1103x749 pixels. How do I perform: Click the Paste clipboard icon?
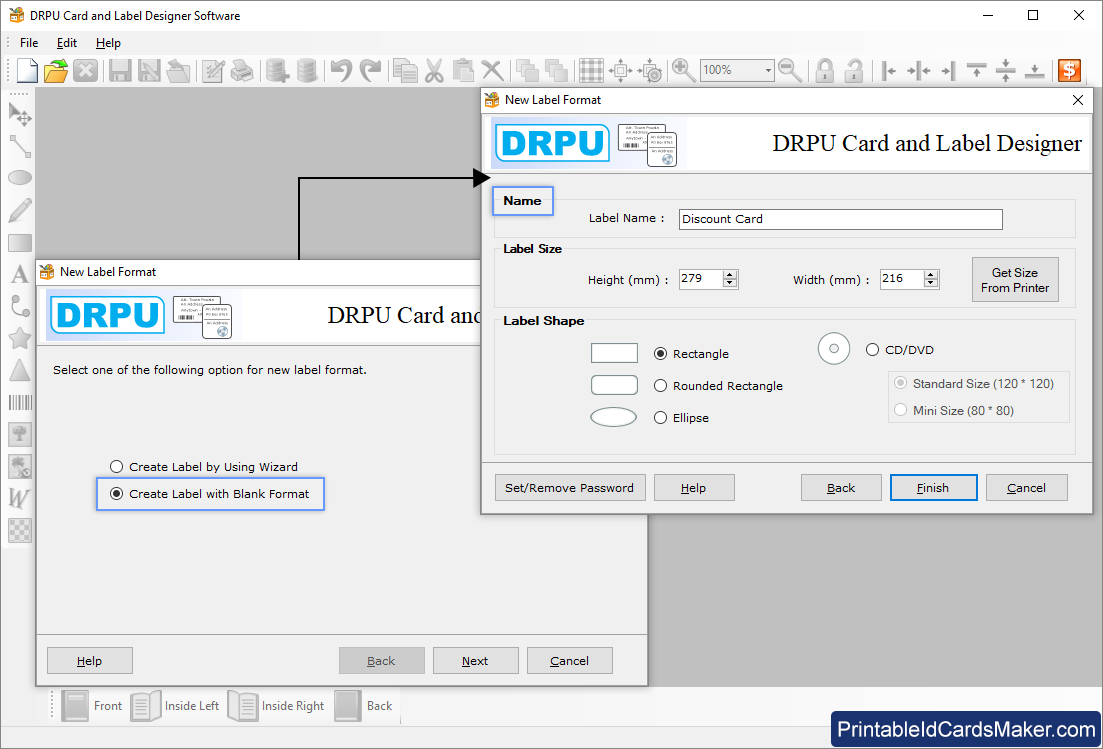(x=463, y=70)
